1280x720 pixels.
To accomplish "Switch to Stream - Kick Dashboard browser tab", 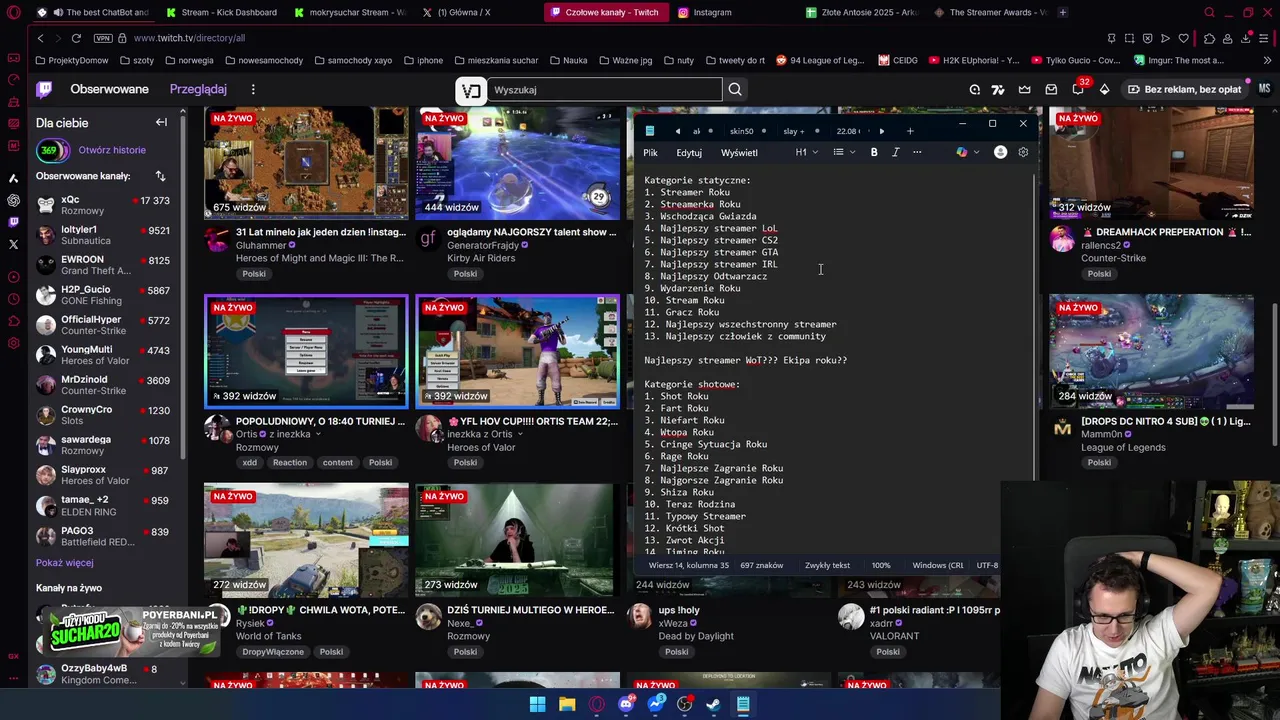I will coord(222,12).
